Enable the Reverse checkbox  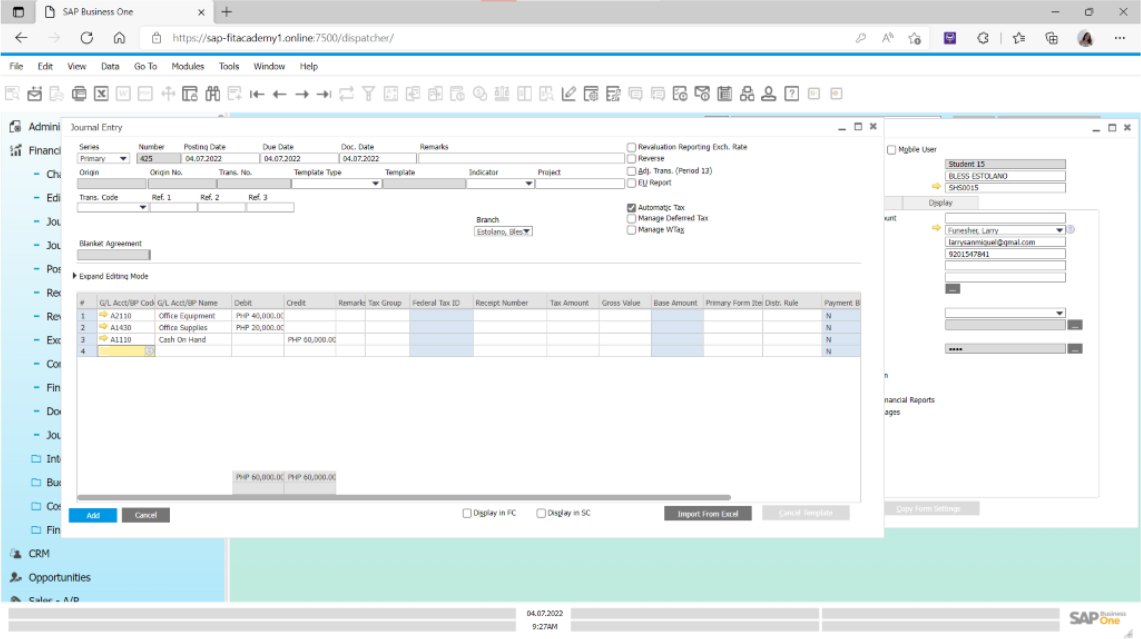point(631,159)
